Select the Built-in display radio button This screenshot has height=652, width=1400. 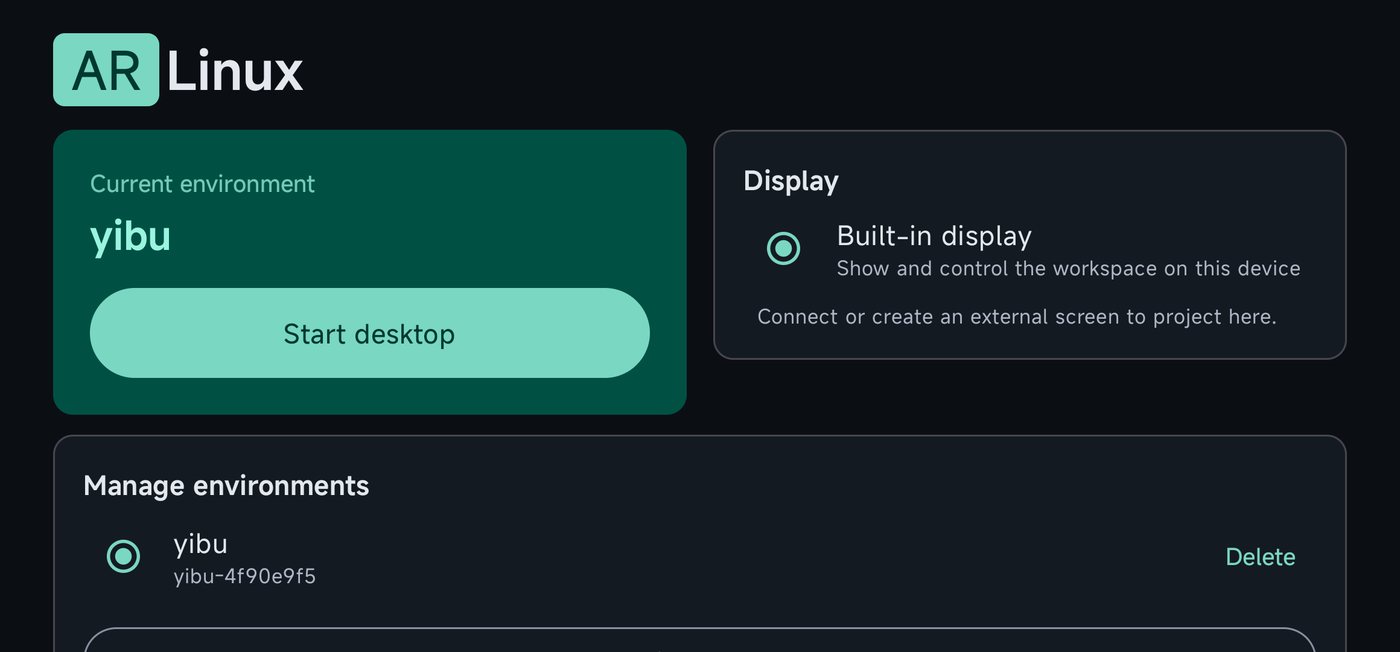coord(783,248)
